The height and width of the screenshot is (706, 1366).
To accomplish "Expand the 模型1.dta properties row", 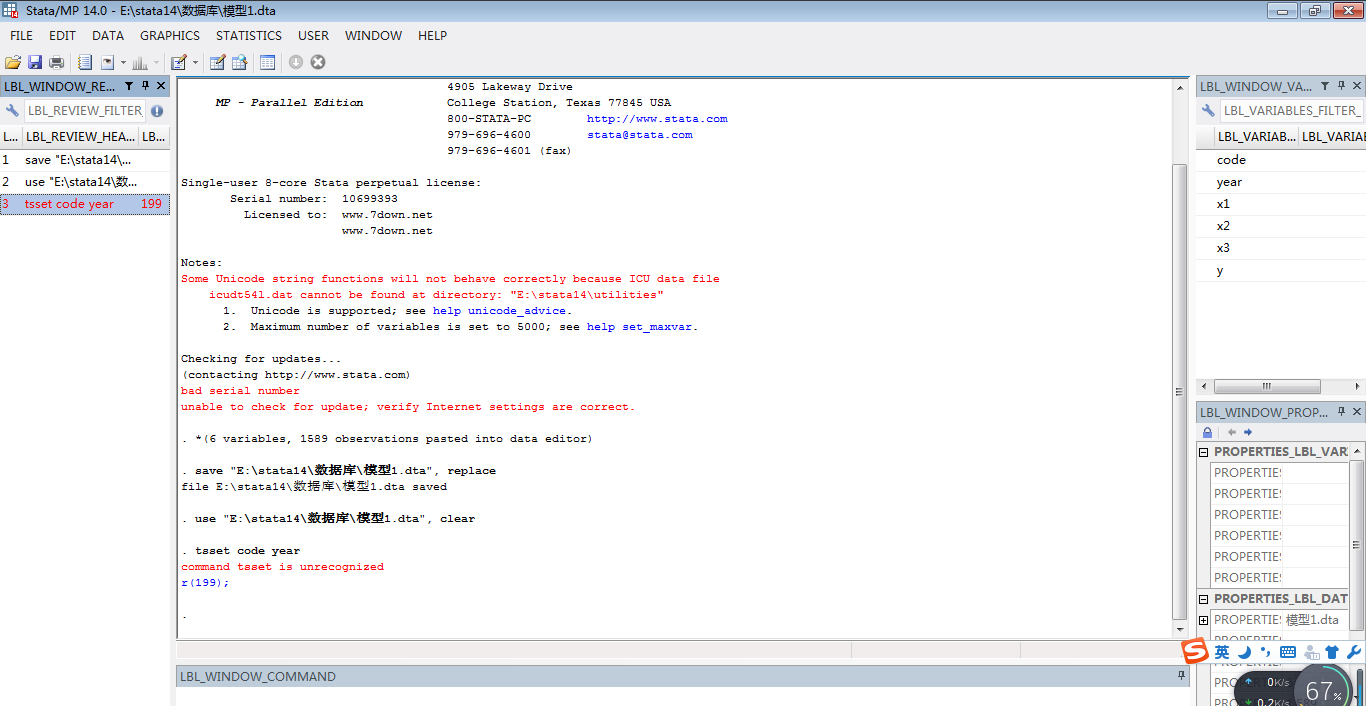I will click(x=1204, y=620).
